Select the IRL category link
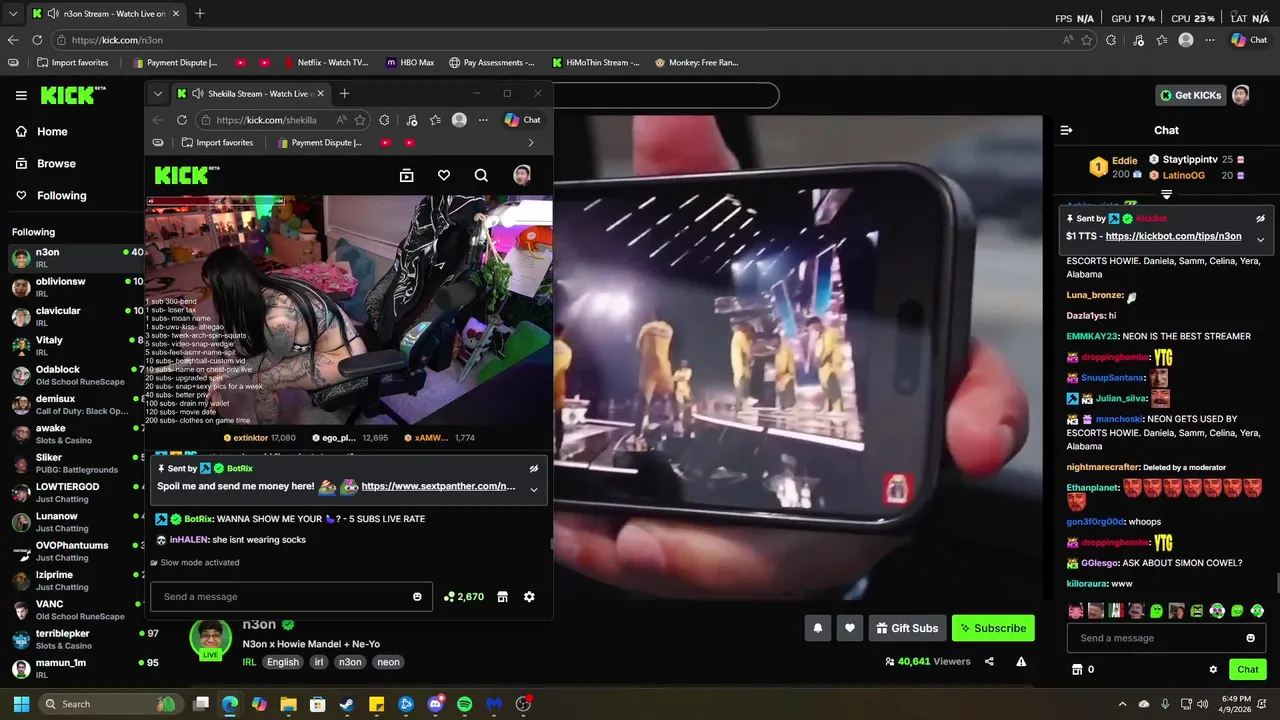 point(249,662)
